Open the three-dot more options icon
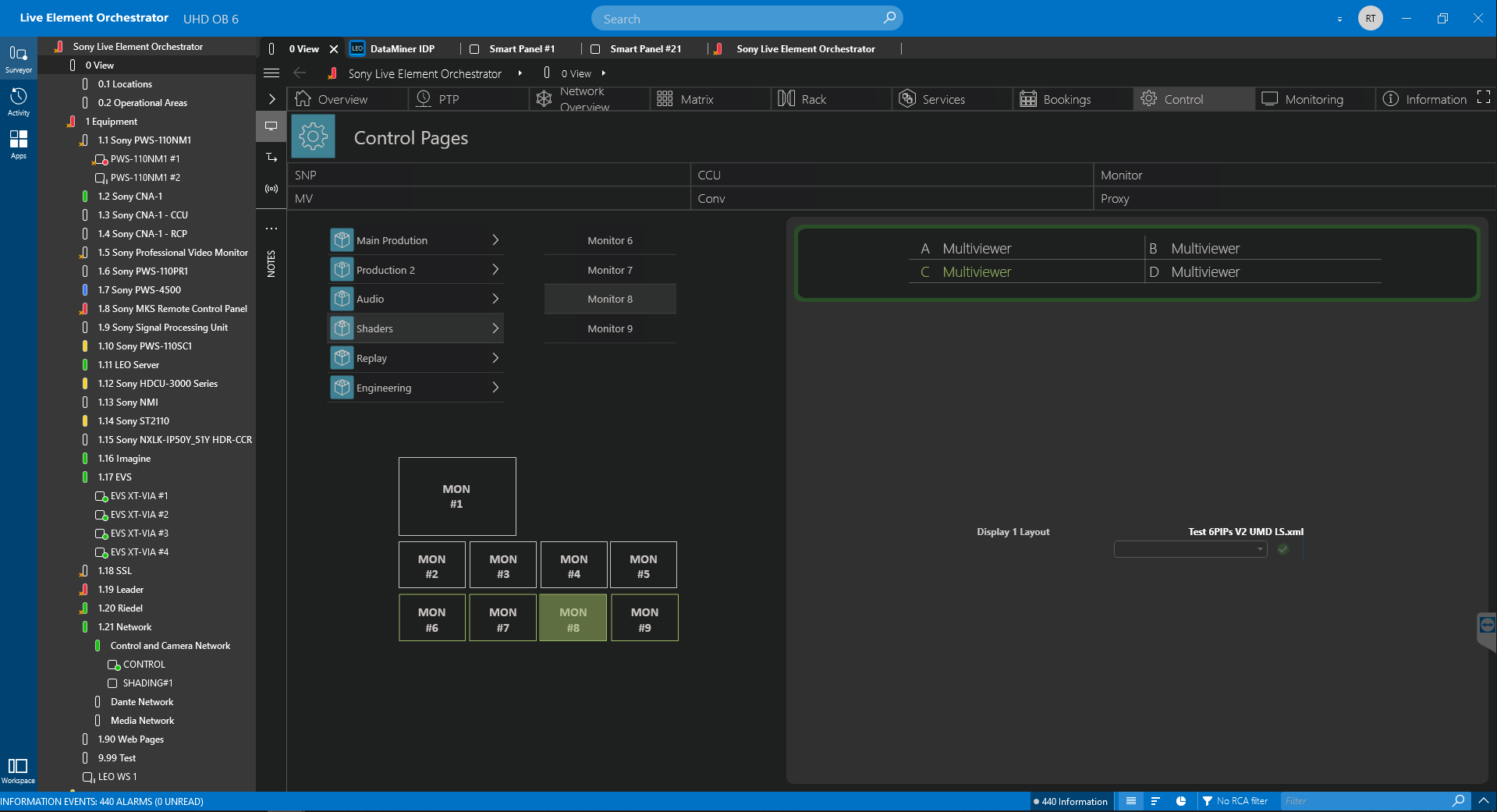The height and width of the screenshot is (812, 1497). coord(271,229)
